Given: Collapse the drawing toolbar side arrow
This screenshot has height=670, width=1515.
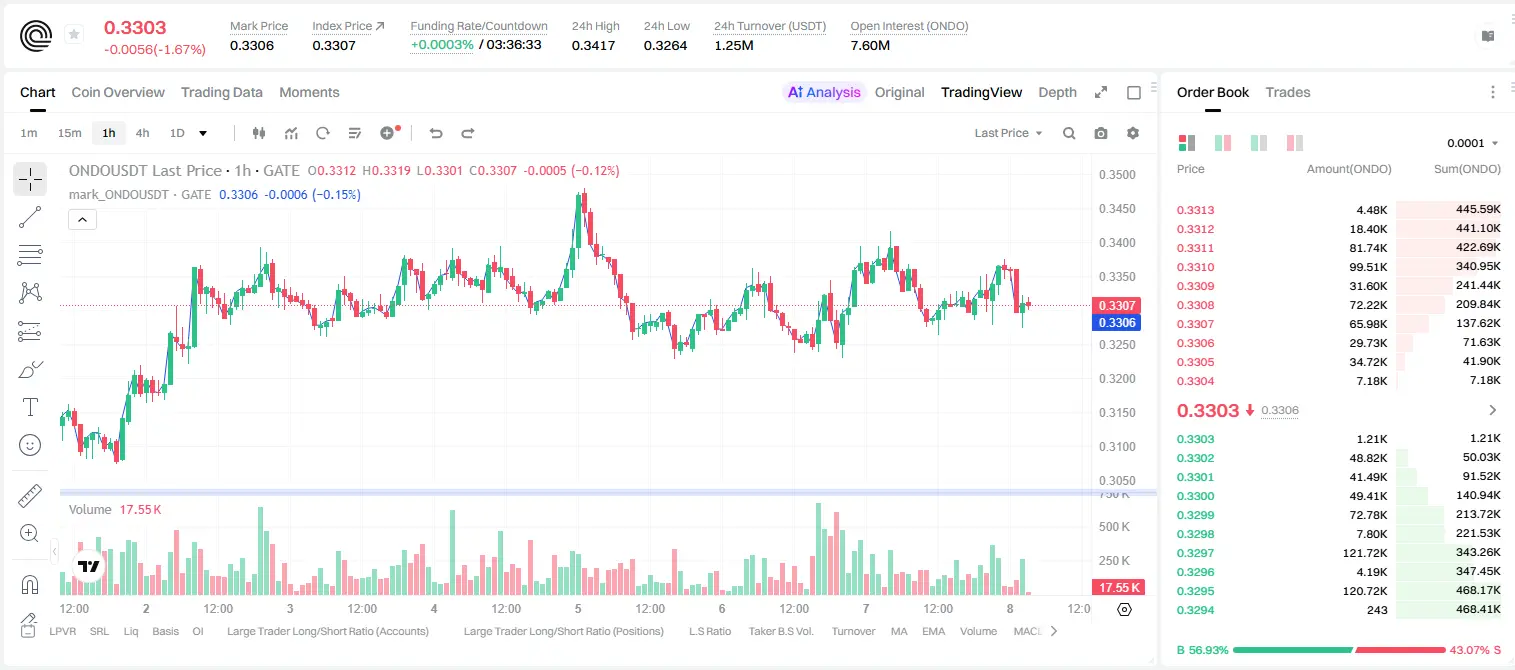Looking at the screenshot, I should pos(54,550).
